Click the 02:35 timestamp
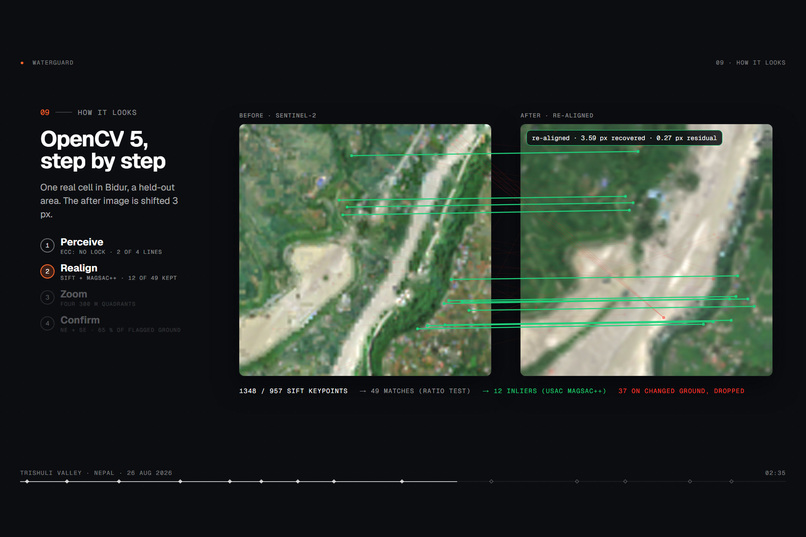The height and width of the screenshot is (537, 806). (775, 473)
